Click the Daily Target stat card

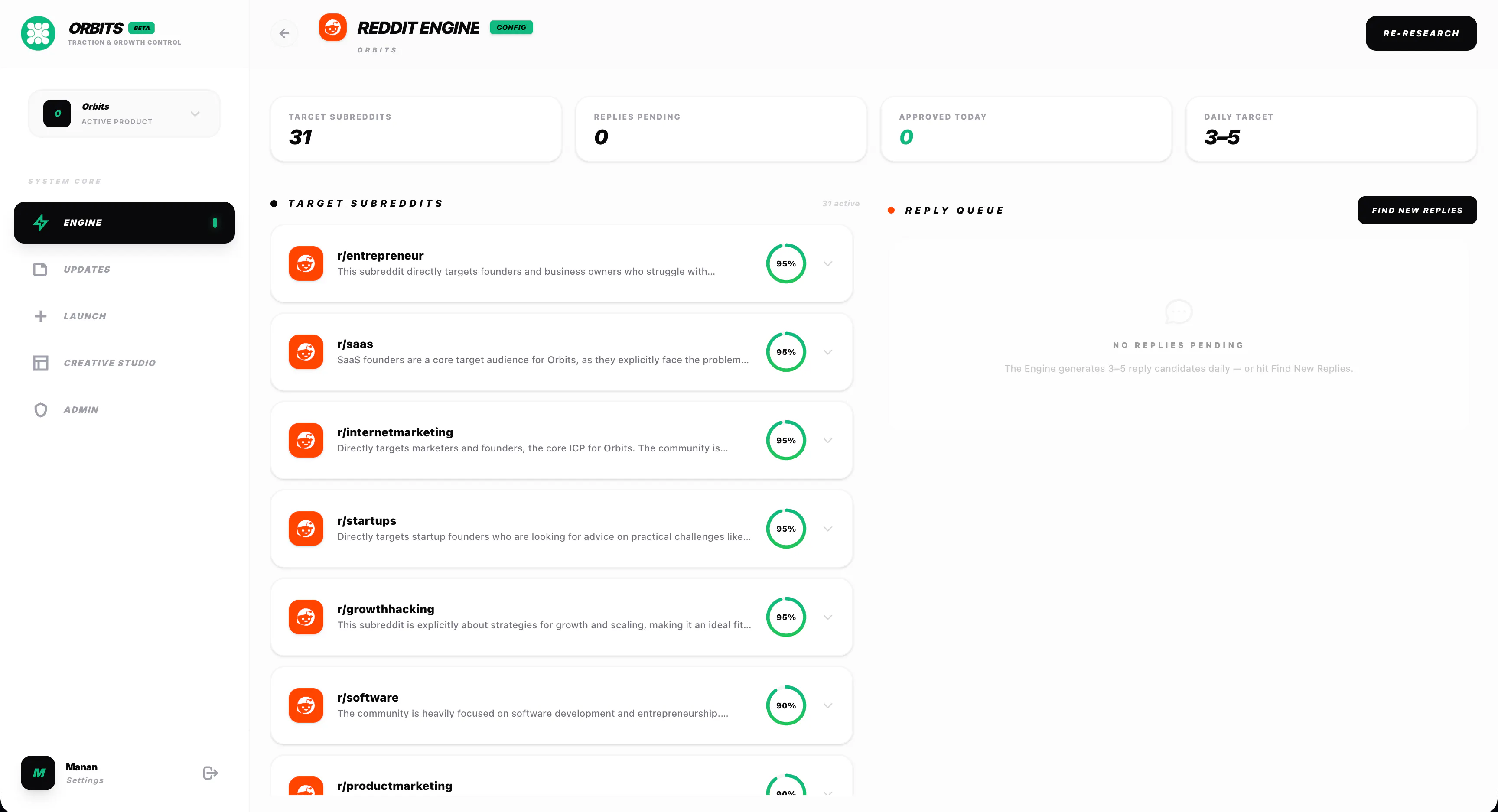point(1332,129)
